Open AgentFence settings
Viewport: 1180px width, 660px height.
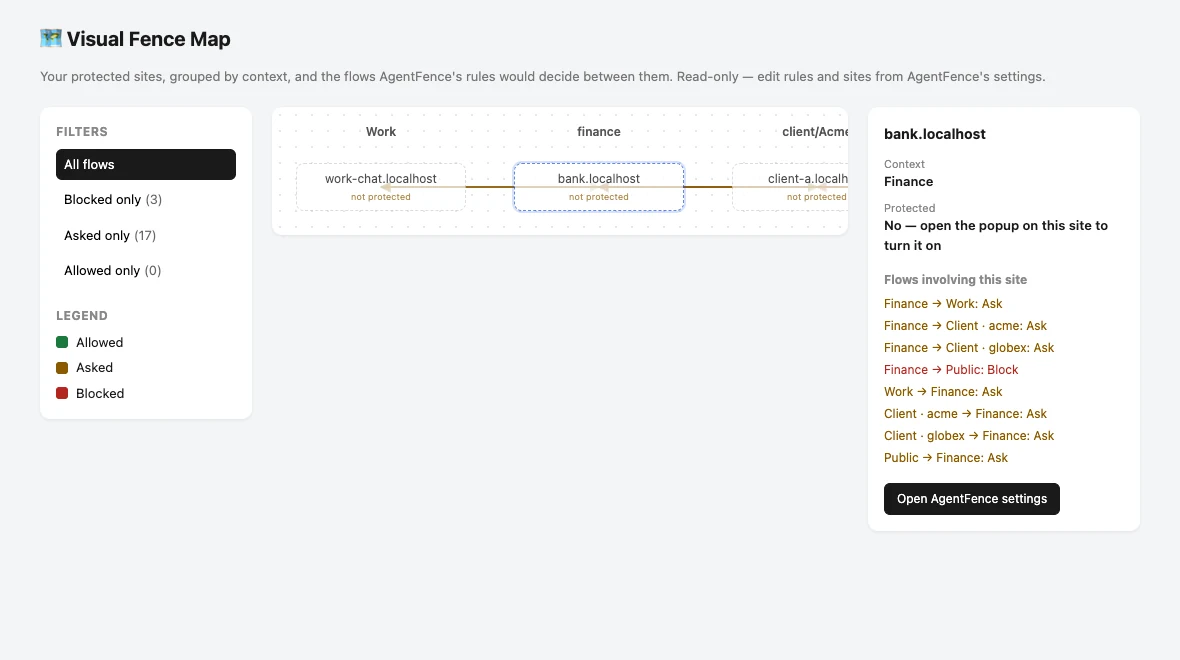(972, 499)
